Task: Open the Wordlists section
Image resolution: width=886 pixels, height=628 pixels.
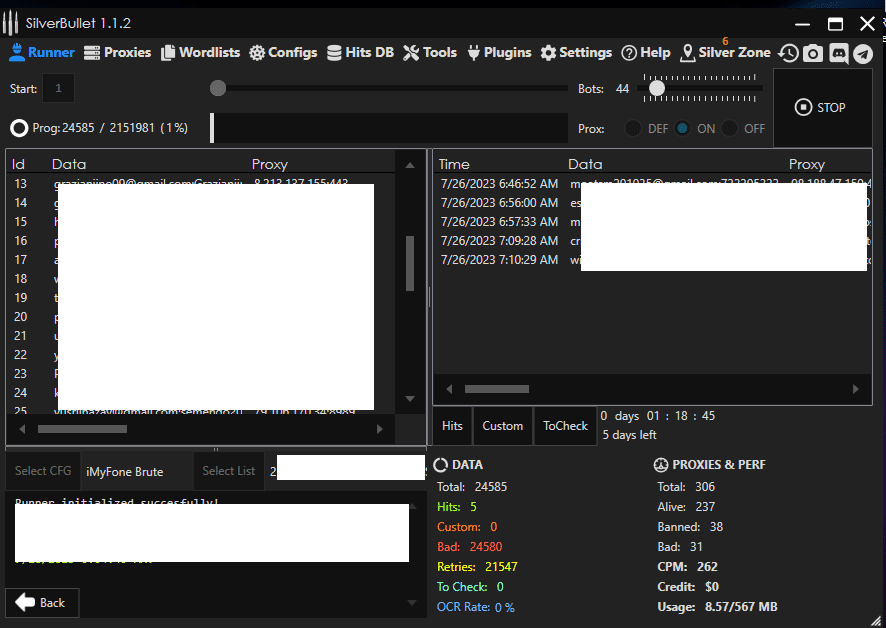Action: pos(200,52)
